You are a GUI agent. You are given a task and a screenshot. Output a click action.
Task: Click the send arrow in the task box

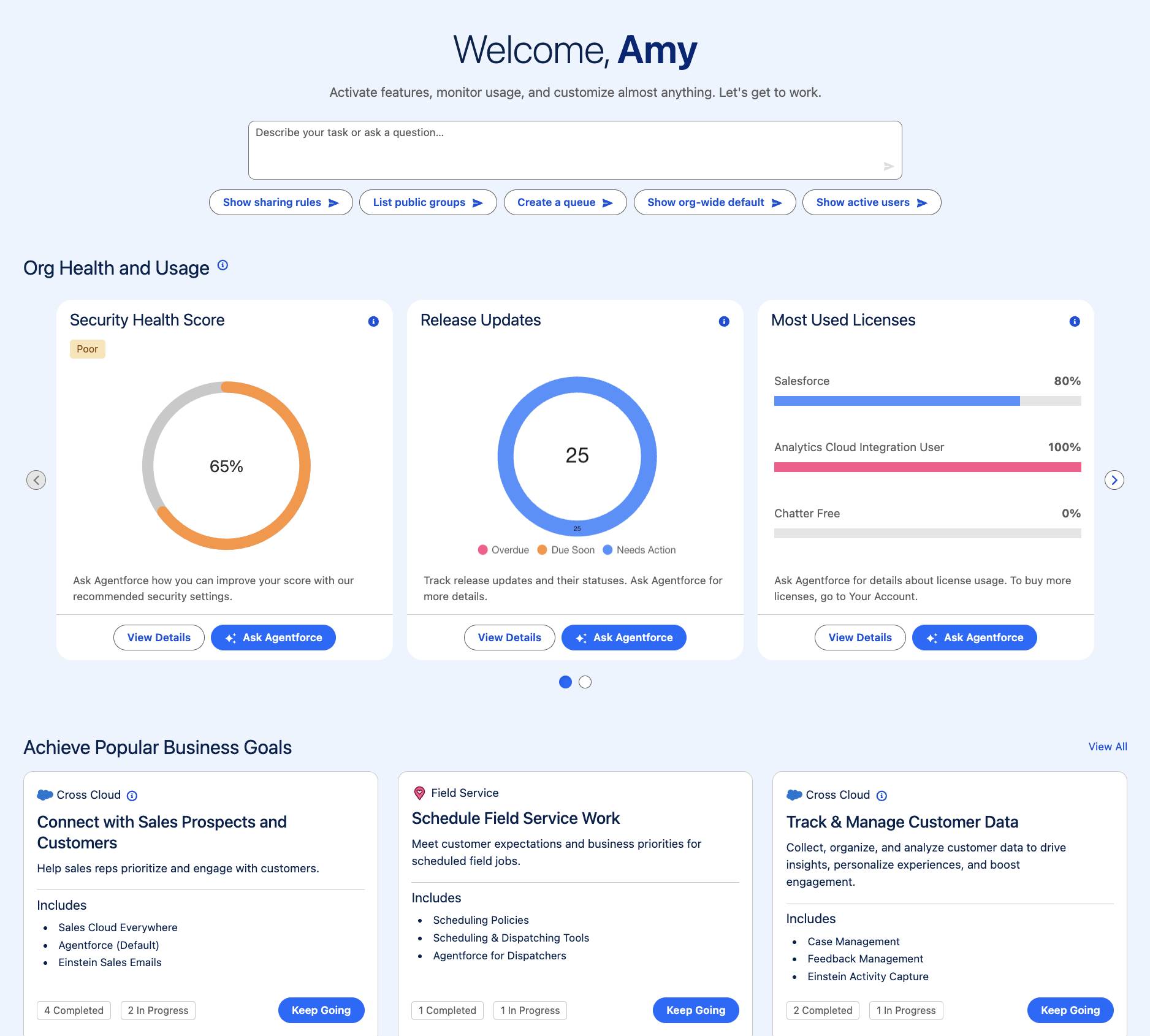pos(889,166)
